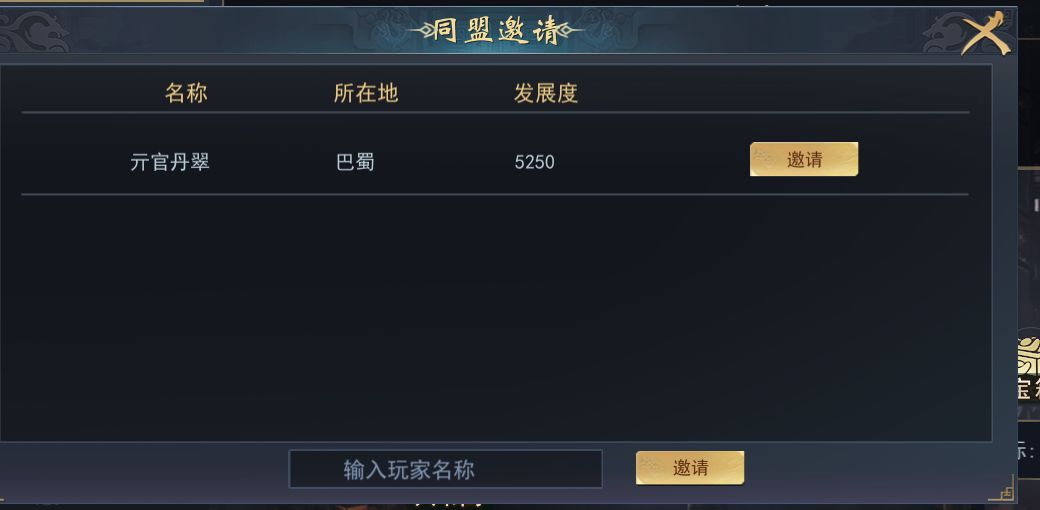Click the 同盟邀请 dialog title
1040x510 pixels.
click(497, 31)
